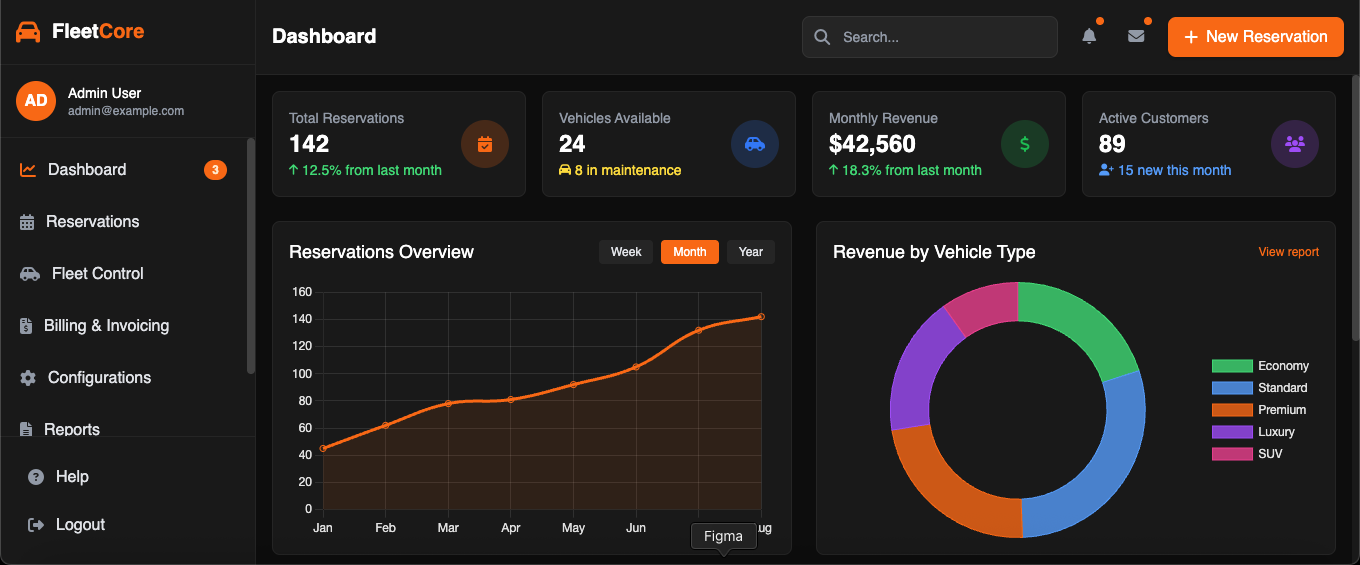The width and height of the screenshot is (1360, 565).
Task: Switch chart to Year view
Action: point(751,252)
